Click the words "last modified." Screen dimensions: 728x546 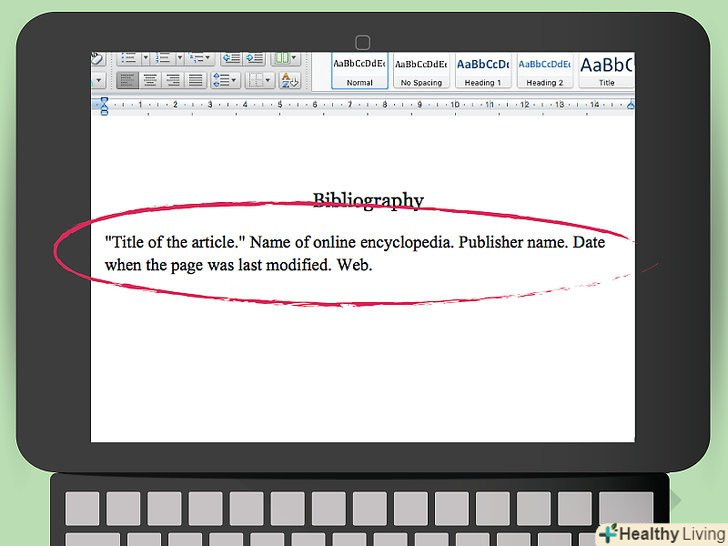(285, 265)
